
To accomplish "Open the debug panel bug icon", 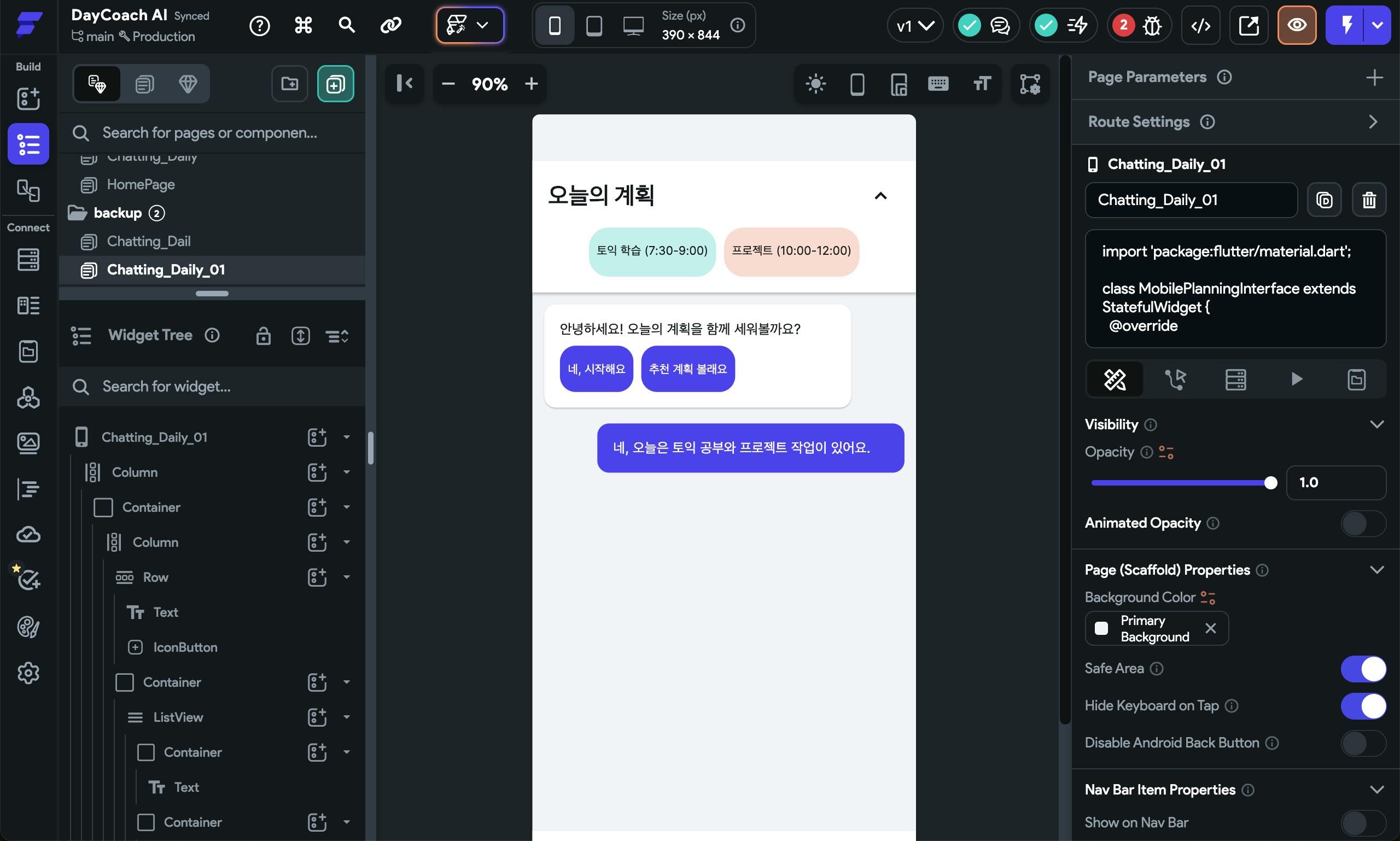I will pos(1152,26).
